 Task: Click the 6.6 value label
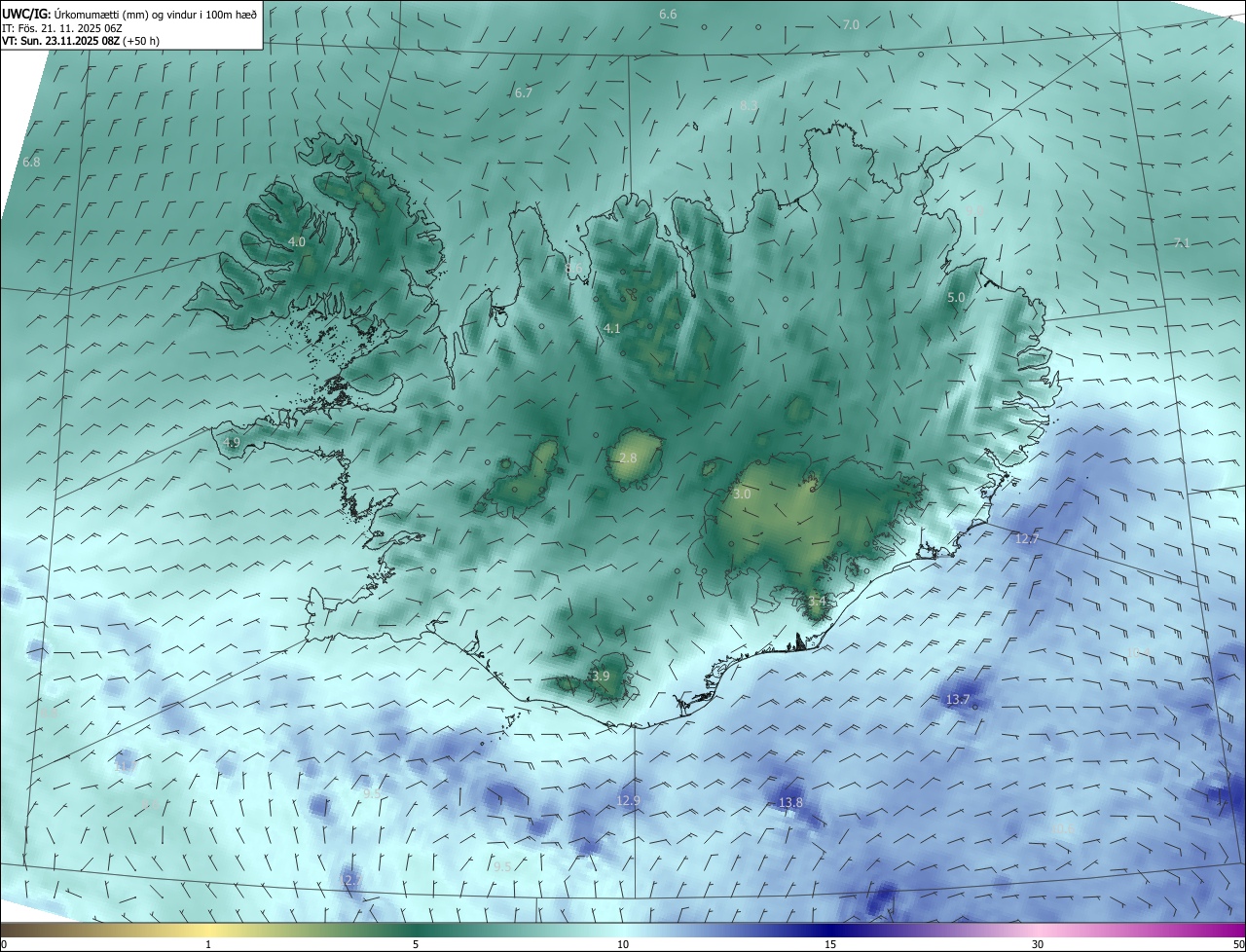pos(668,15)
